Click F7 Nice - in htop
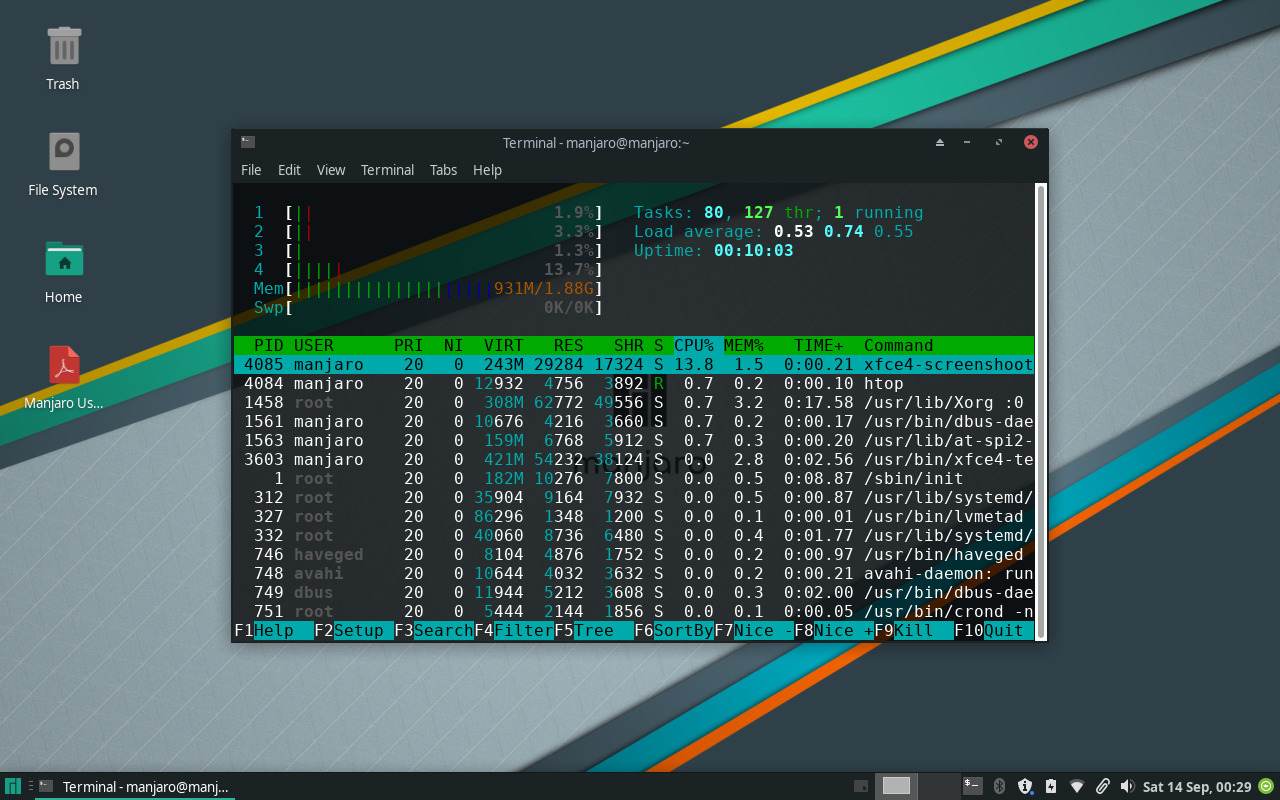The width and height of the screenshot is (1280, 800). pos(754,630)
